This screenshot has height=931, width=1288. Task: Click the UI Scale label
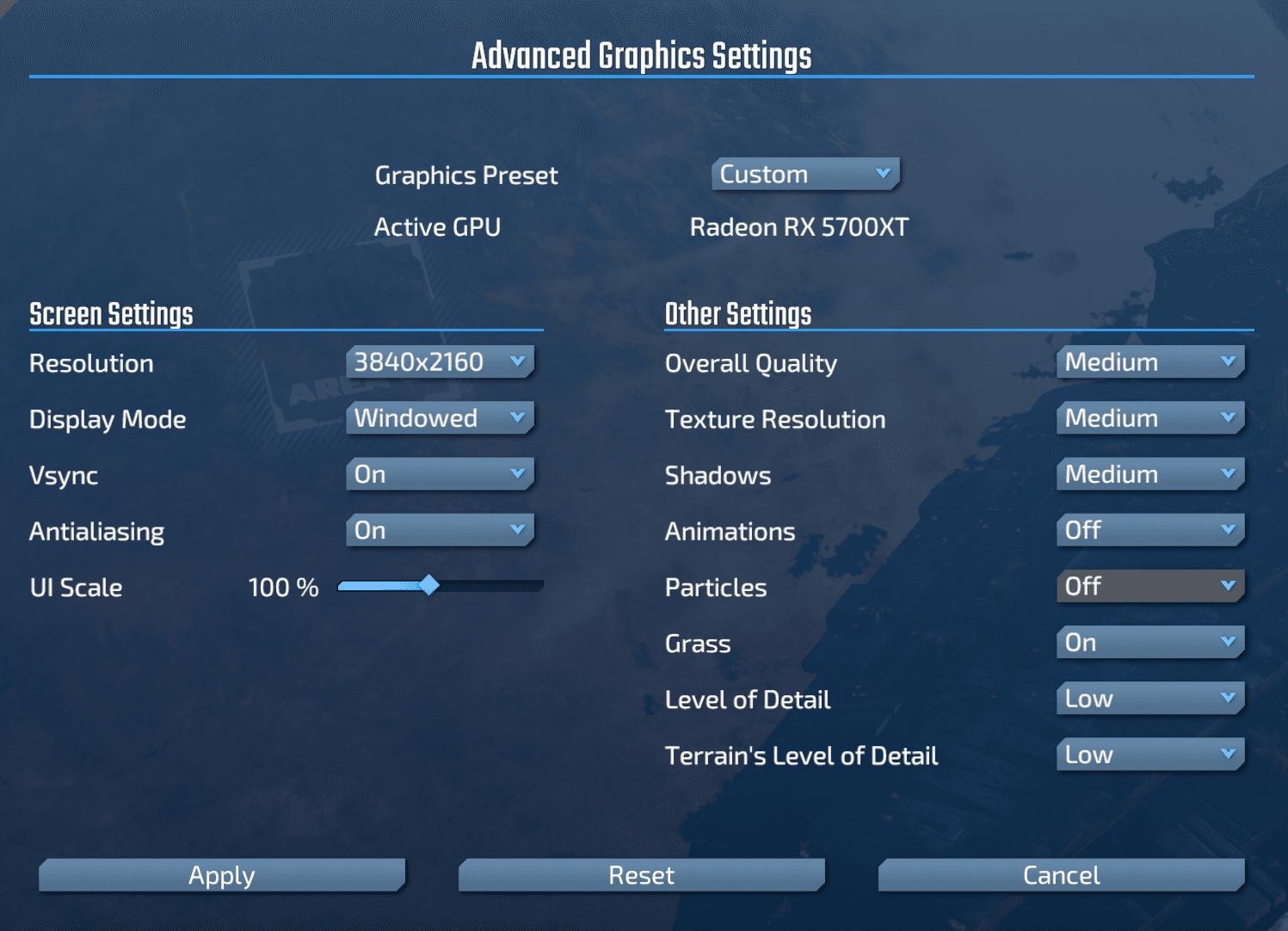tap(76, 588)
